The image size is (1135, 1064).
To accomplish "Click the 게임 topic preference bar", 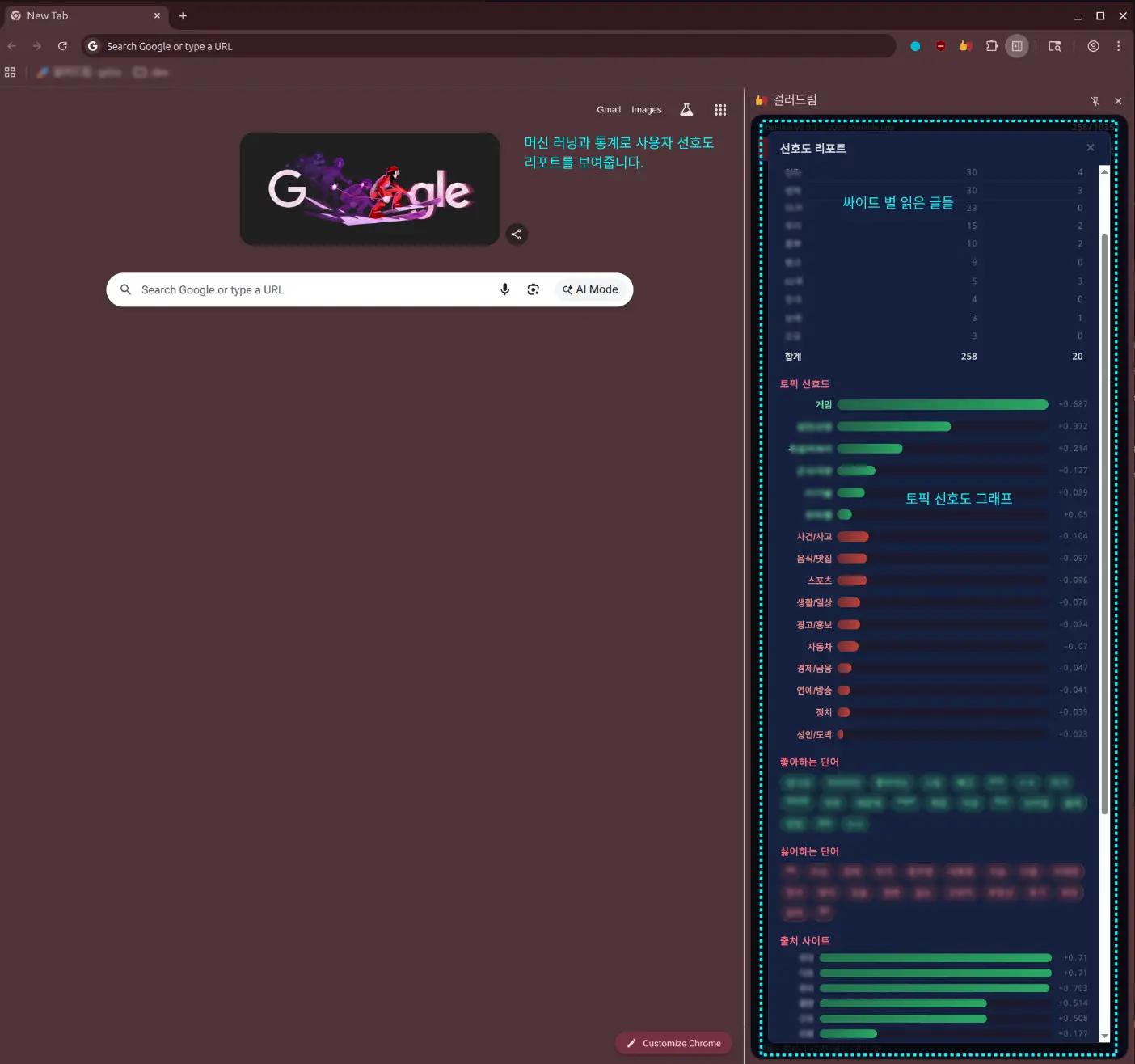I will click(942, 404).
